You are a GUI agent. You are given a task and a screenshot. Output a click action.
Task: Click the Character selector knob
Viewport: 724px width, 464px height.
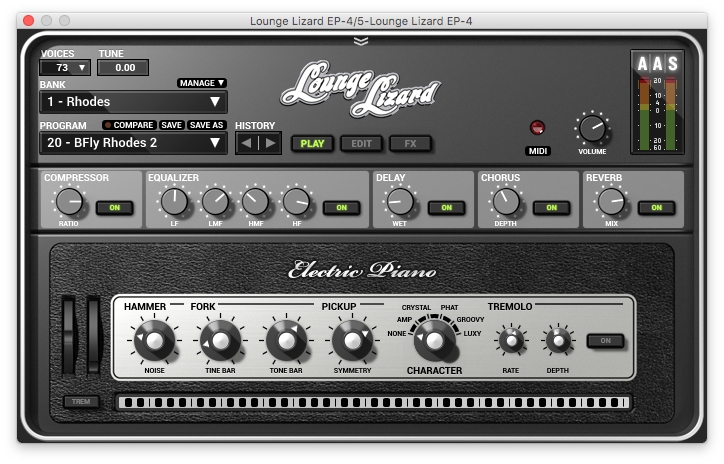[x=434, y=341]
